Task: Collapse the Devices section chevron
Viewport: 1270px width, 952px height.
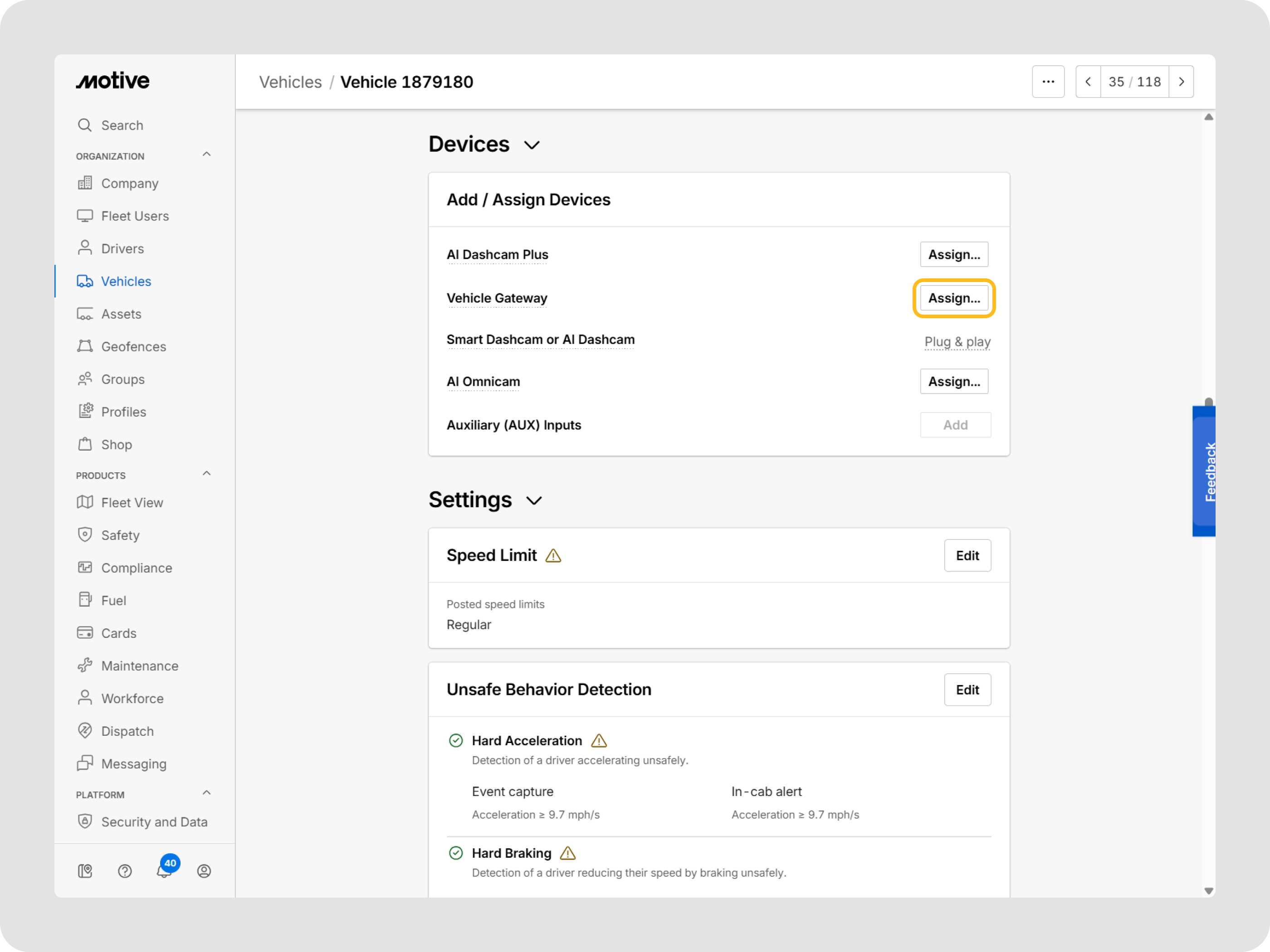Action: point(532,145)
